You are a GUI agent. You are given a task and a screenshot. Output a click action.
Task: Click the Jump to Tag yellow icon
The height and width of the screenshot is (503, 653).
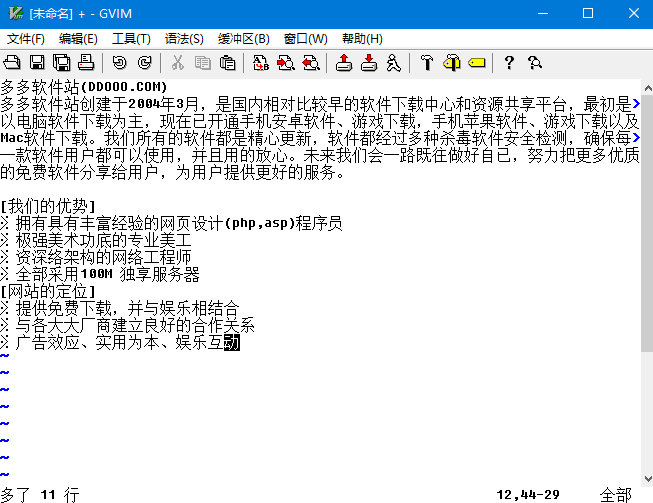coord(477,63)
